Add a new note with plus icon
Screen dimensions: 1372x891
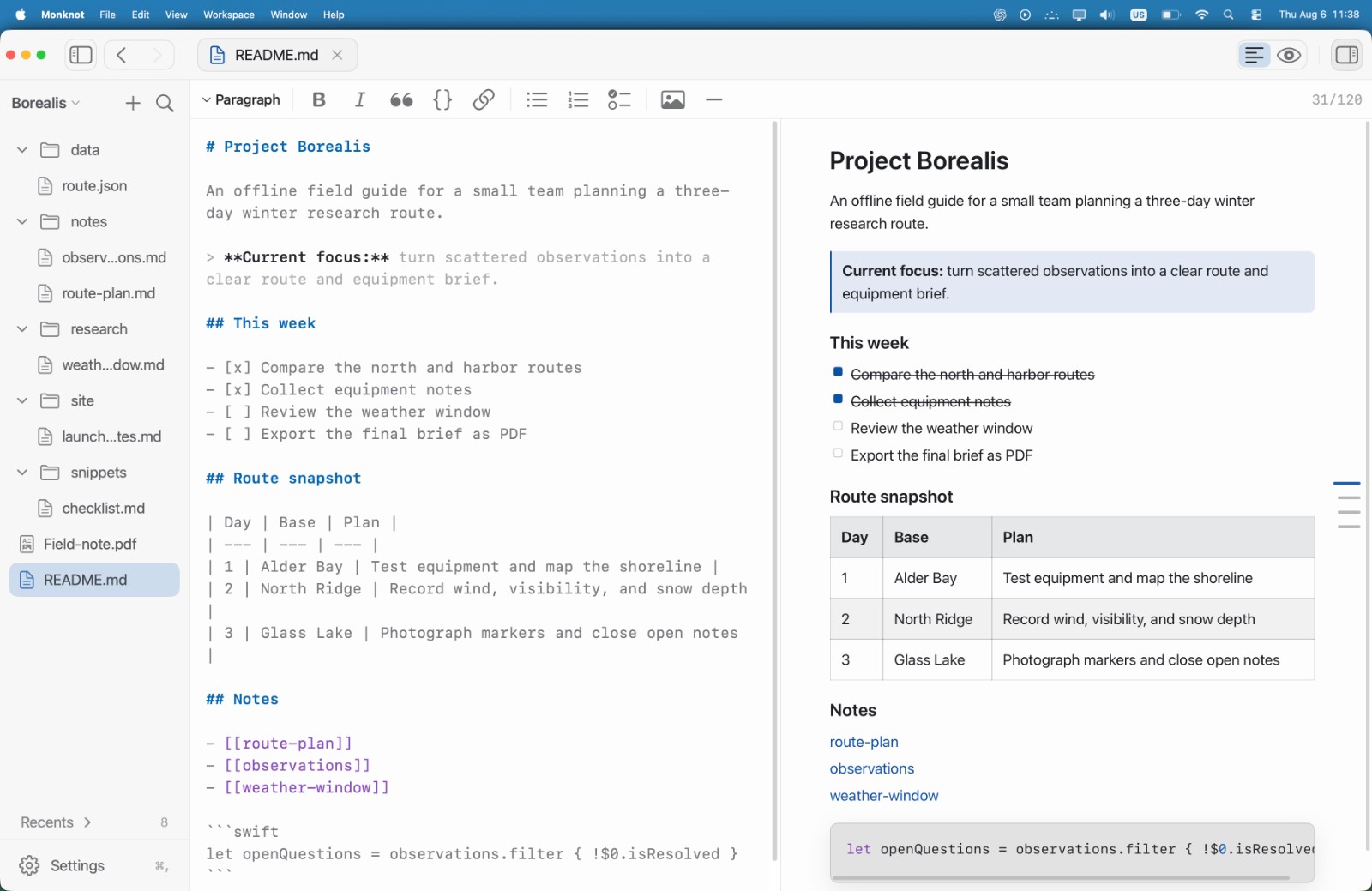(x=132, y=103)
